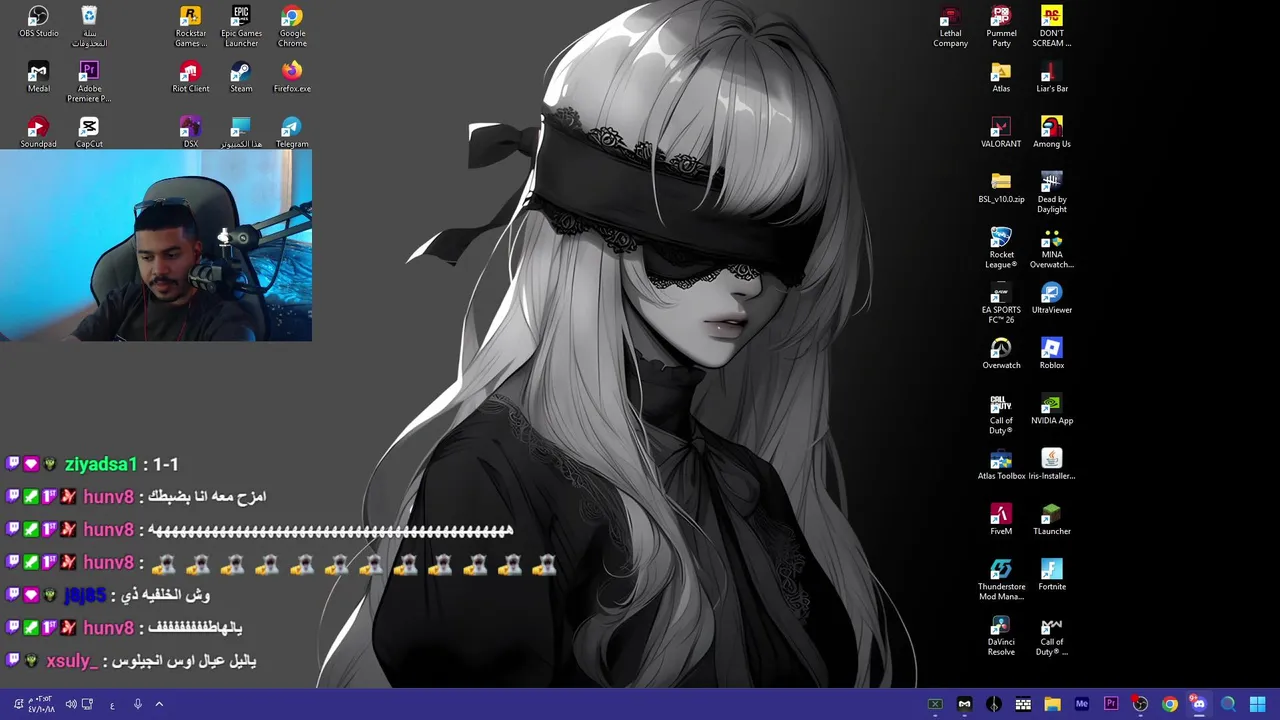
Task: Open the volume control in system tray
Action: 70,704
